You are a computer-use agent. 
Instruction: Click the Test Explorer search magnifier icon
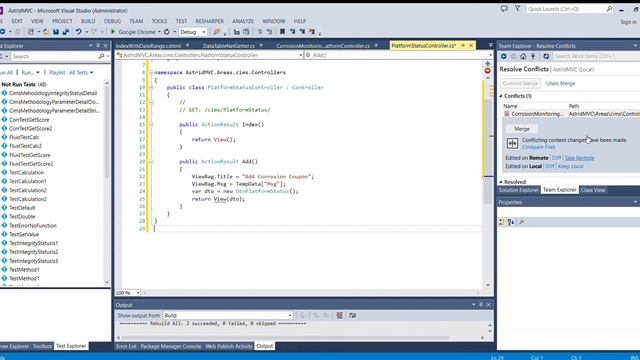pos(101,56)
